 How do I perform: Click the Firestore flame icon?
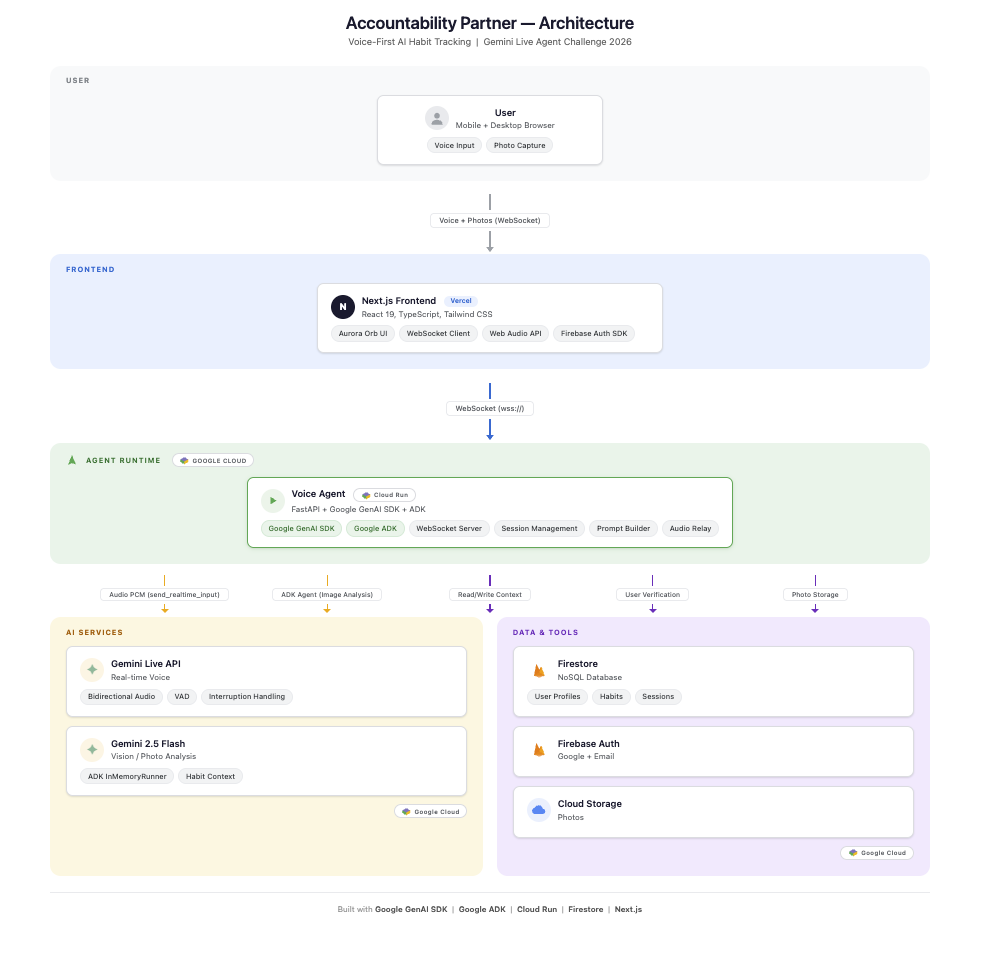(539, 670)
